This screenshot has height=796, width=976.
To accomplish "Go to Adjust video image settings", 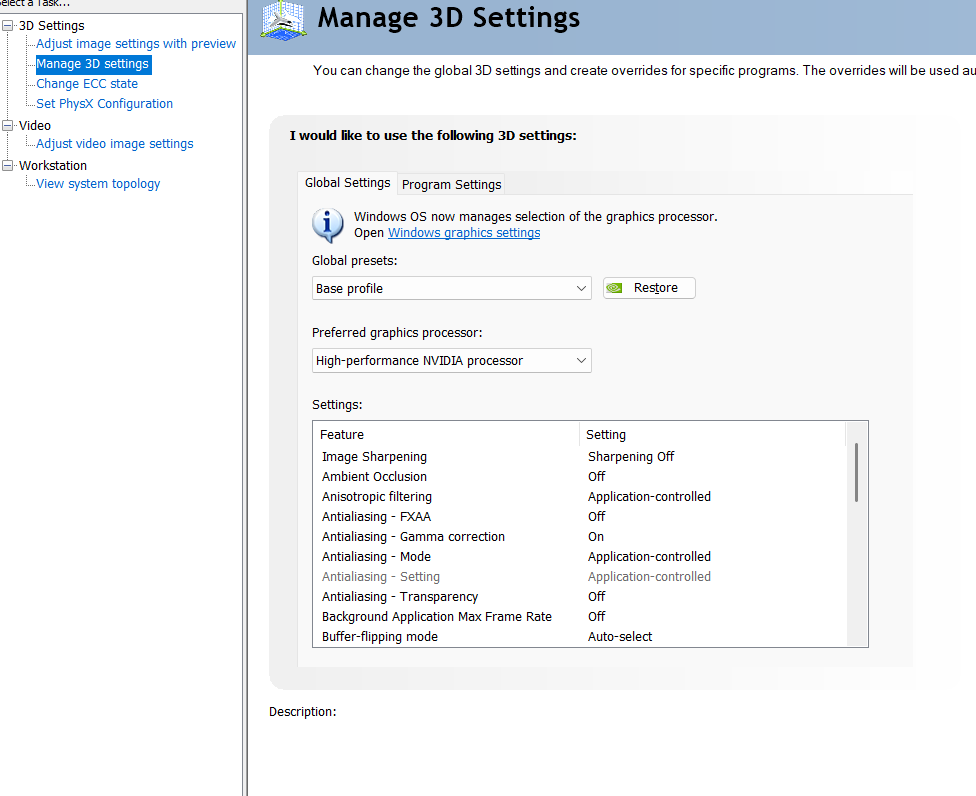I will [115, 144].
